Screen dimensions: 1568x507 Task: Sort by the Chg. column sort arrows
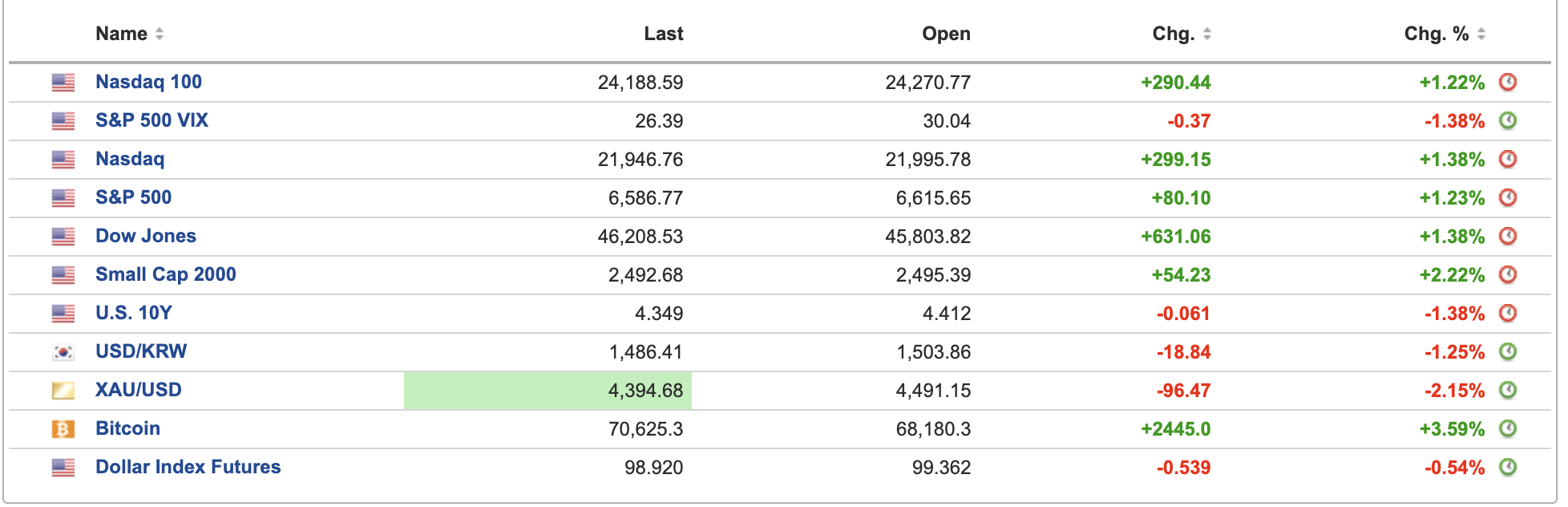click(1206, 34)
